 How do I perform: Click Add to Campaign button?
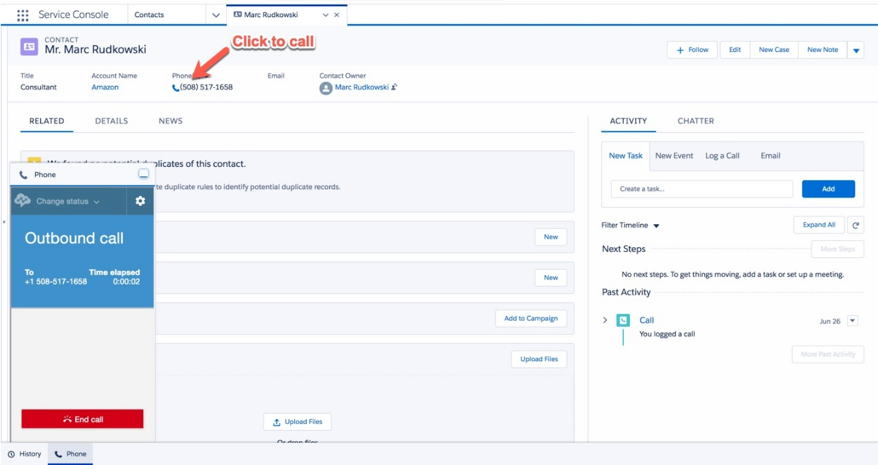(531, 318)
